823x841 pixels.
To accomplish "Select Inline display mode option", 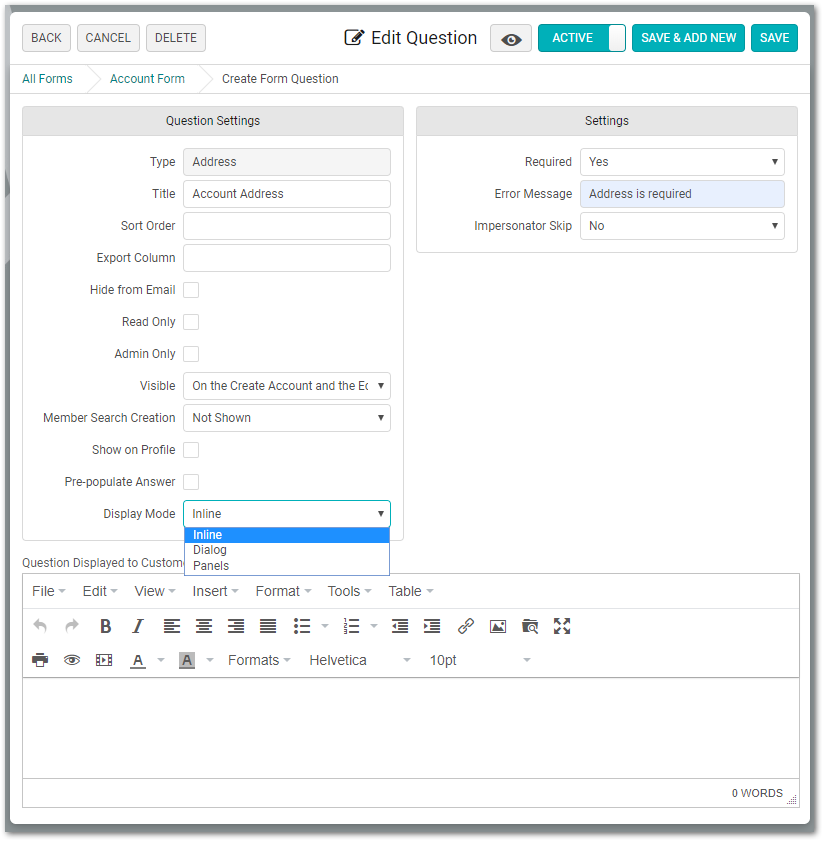I will pyautogui.click(x=287, y=535).
